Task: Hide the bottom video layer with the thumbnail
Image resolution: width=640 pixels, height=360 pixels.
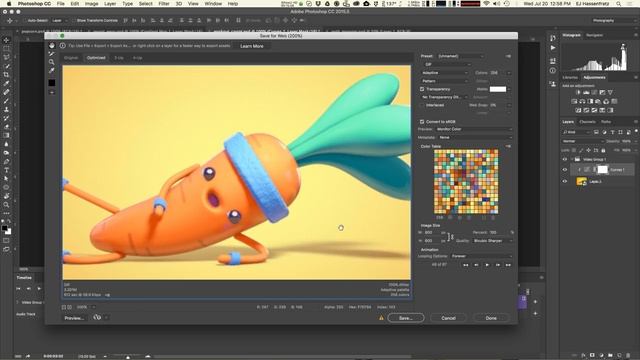Action: click(565, 182)
